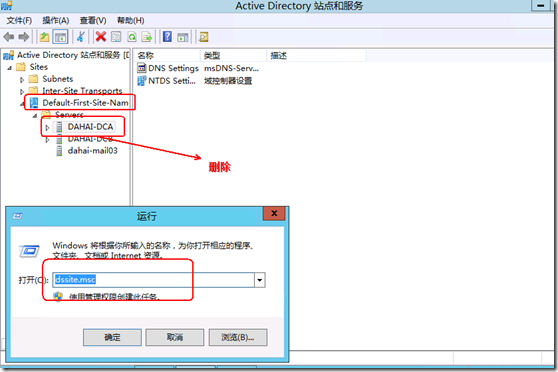Click the Run dialog title bar icon
The image size is (558, 372).
tap(17, 216)
